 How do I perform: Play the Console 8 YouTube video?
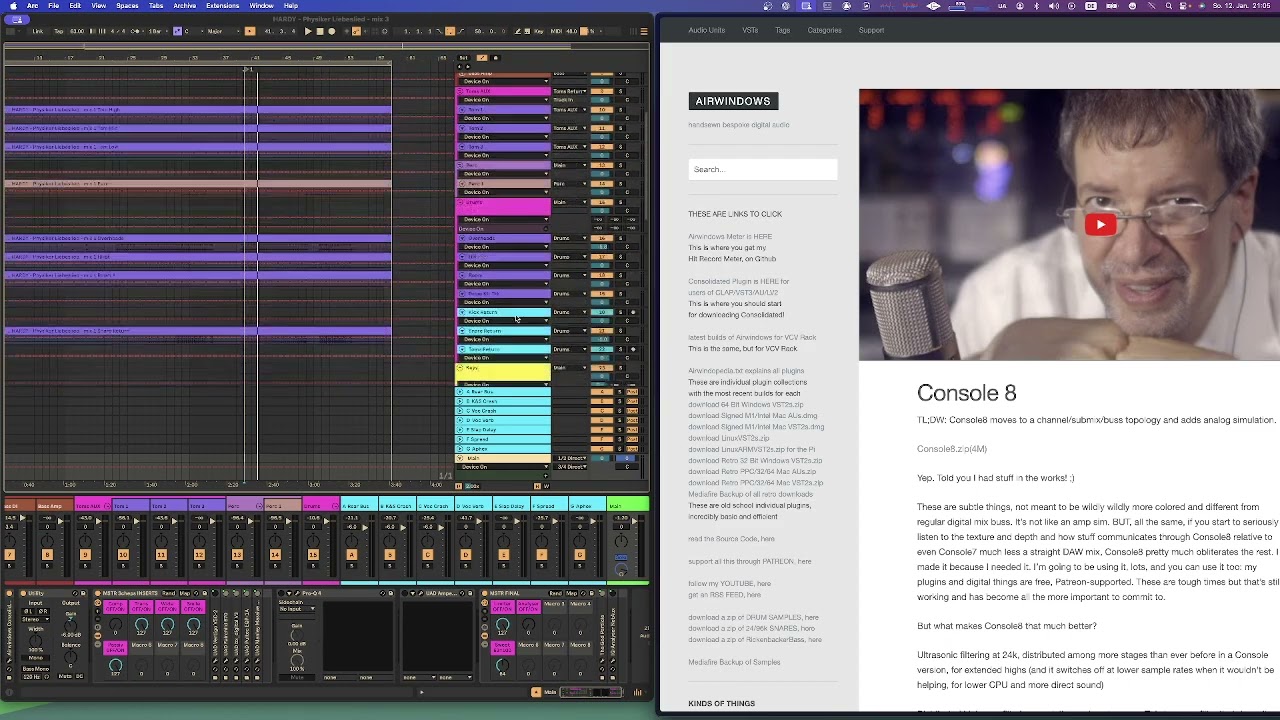point(1100,225)
